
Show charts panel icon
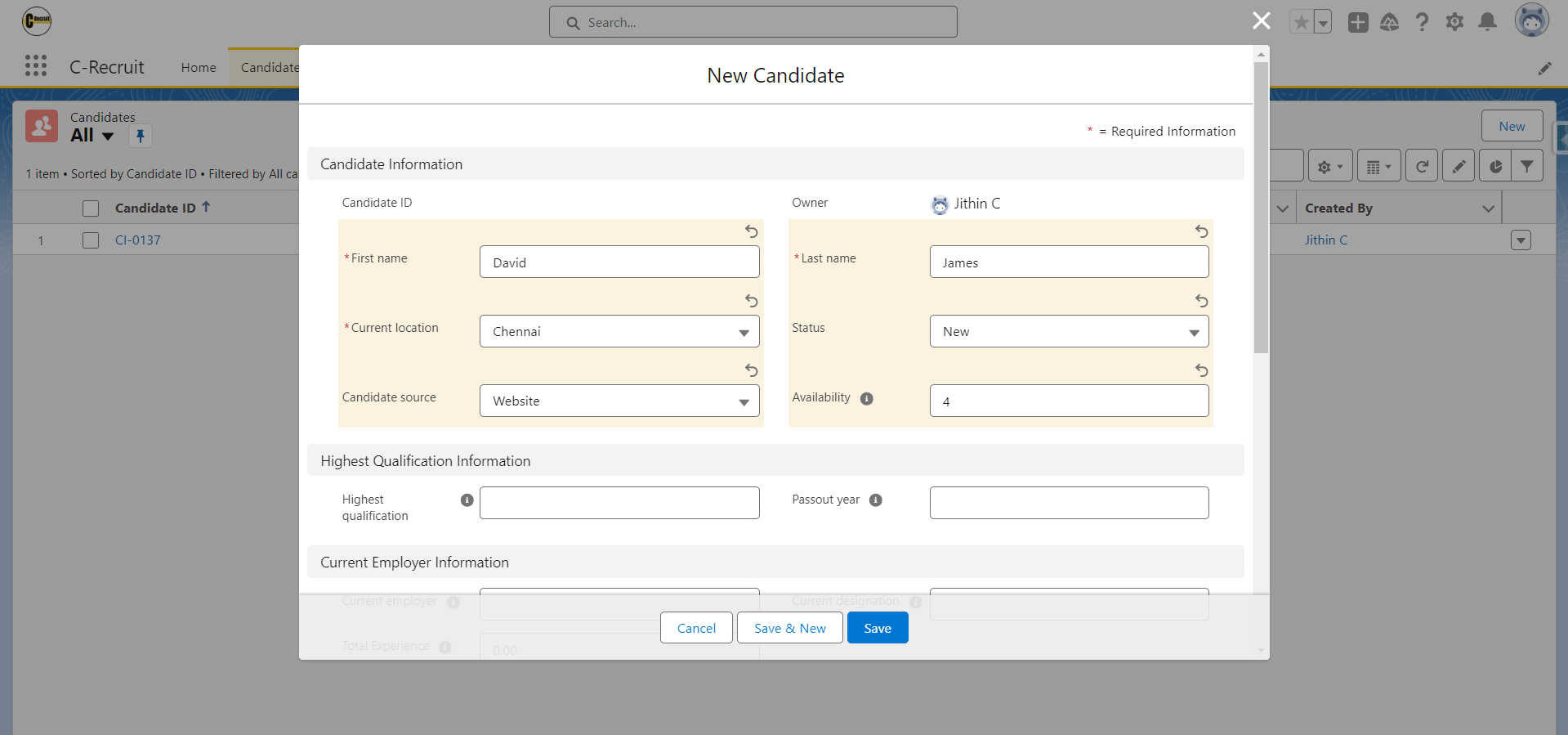pos(1495,166)
